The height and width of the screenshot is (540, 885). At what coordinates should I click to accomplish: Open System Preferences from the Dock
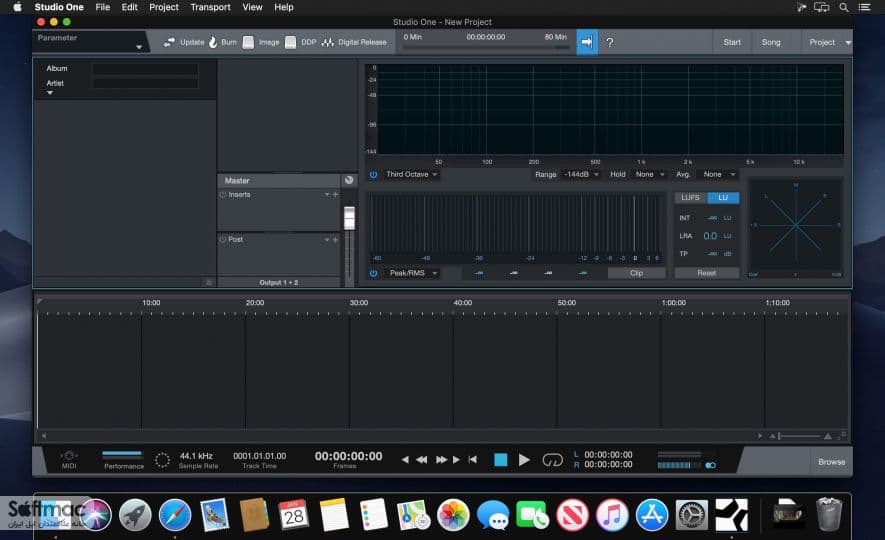[691, 515]
